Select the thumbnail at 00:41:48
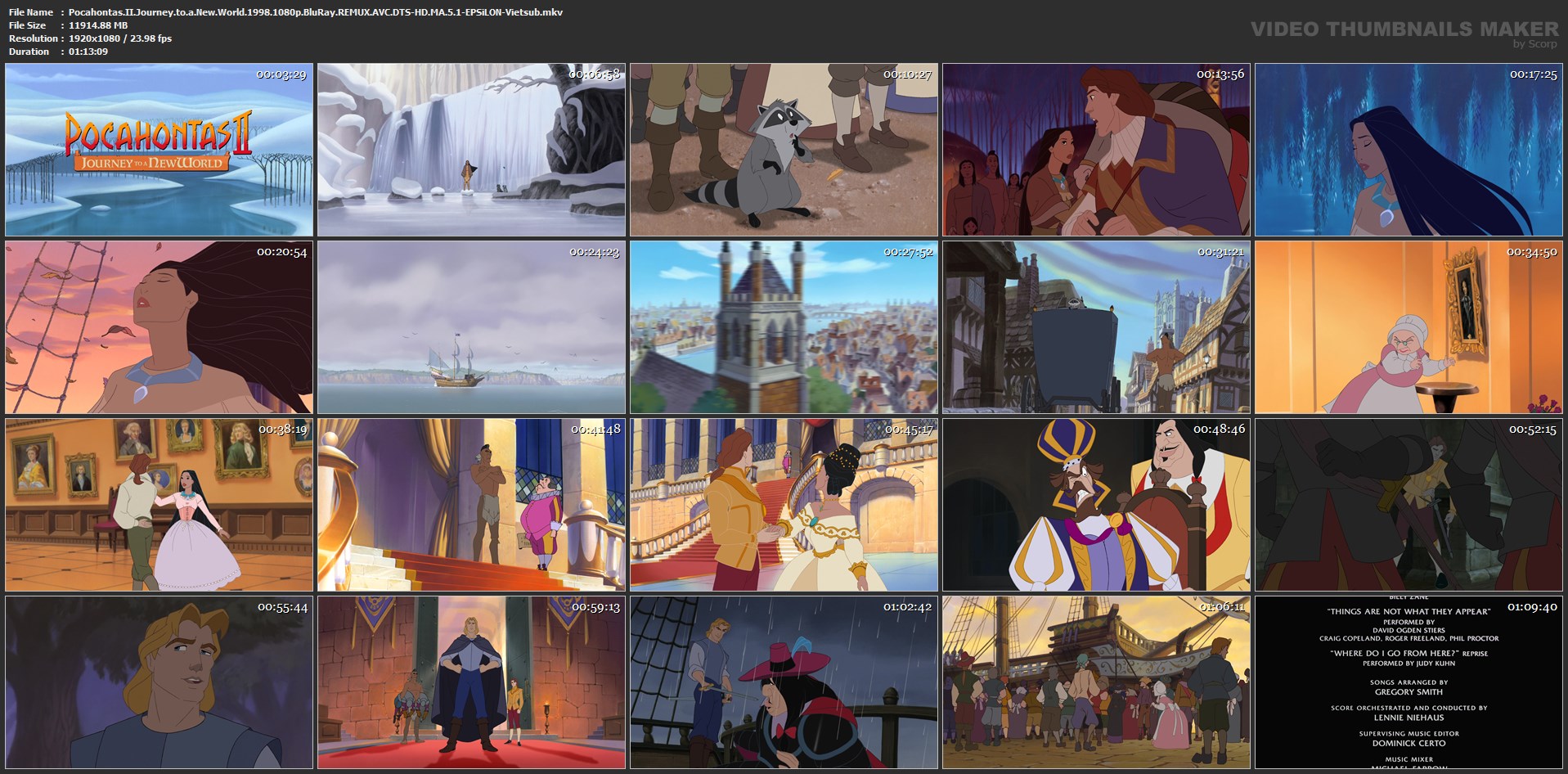This screenshot has width=1568, height=774. (x=472, y=505)
